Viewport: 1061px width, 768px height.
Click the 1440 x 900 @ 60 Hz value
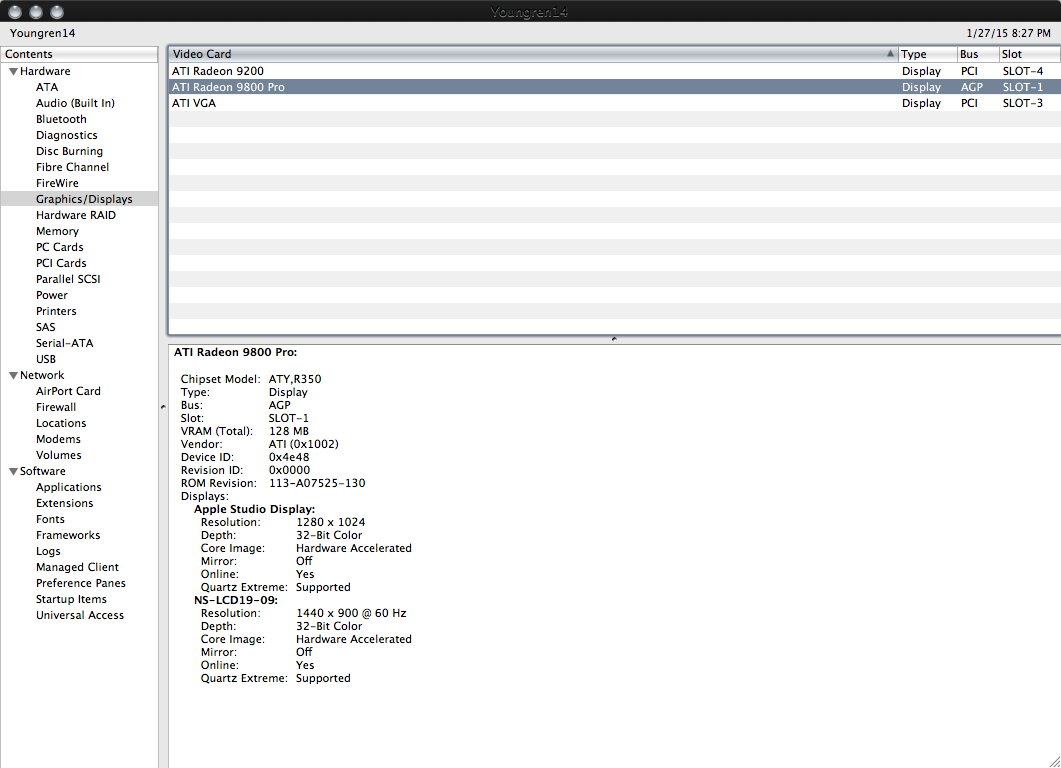351,613
